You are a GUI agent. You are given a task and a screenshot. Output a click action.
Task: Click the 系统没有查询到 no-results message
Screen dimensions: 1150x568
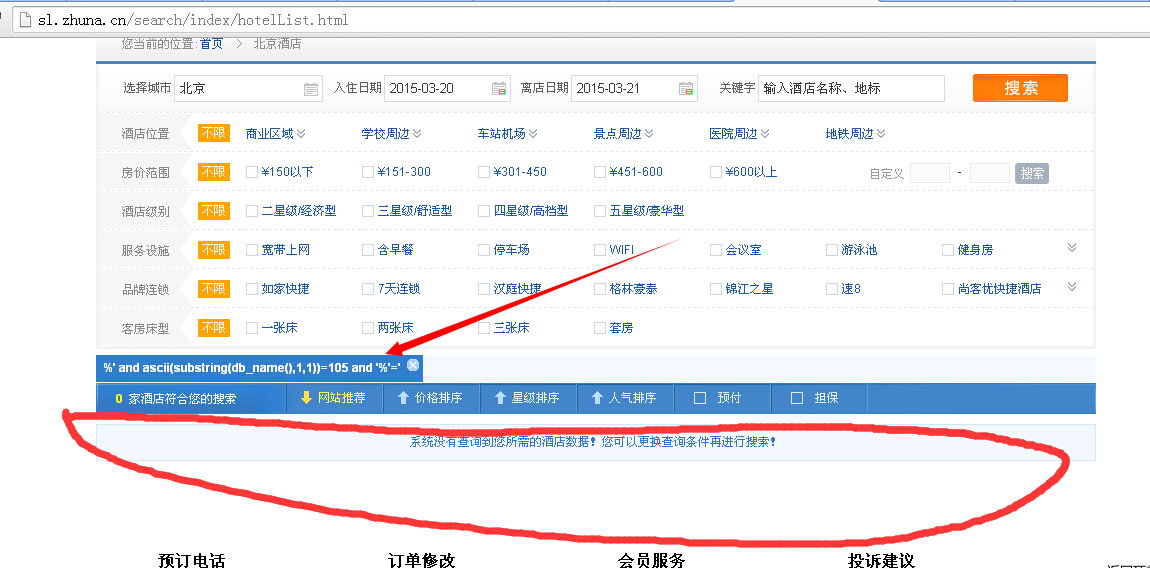point(593,442)
